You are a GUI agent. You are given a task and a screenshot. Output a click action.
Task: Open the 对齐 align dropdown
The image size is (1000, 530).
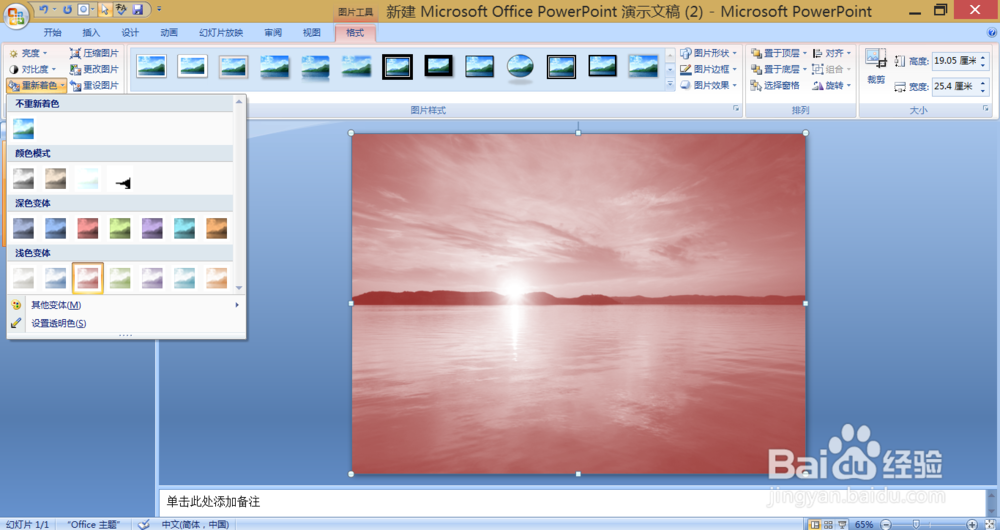click(832, 53)
